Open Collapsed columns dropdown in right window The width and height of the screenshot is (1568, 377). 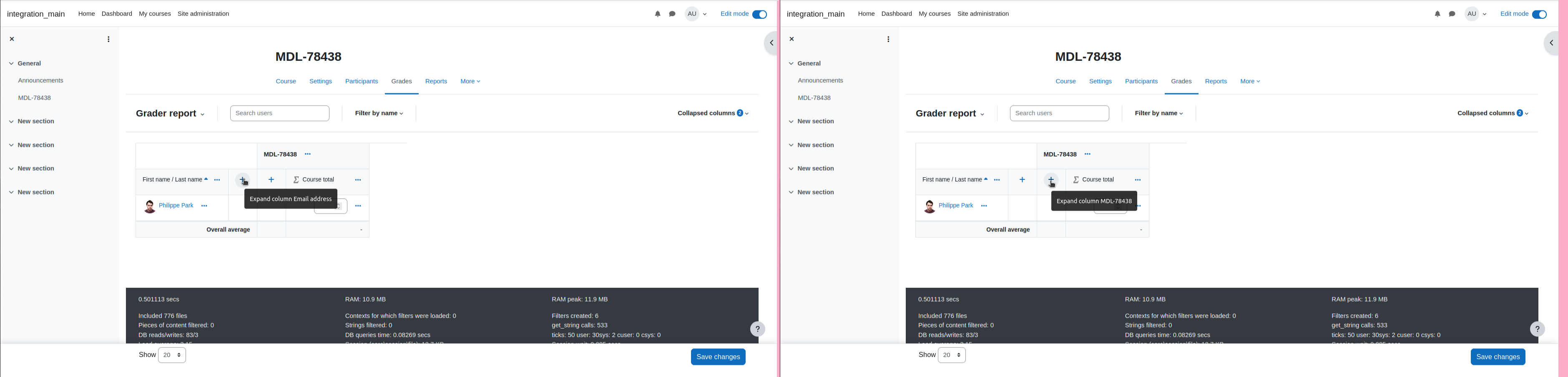coord(1493,113)
